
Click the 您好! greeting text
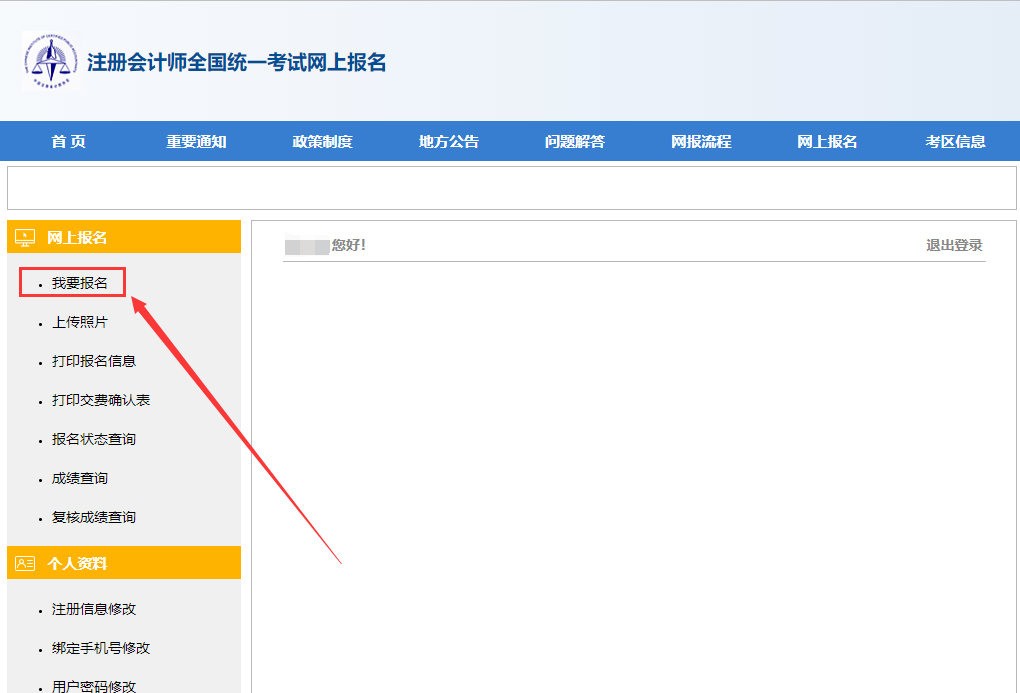[349, 245]
